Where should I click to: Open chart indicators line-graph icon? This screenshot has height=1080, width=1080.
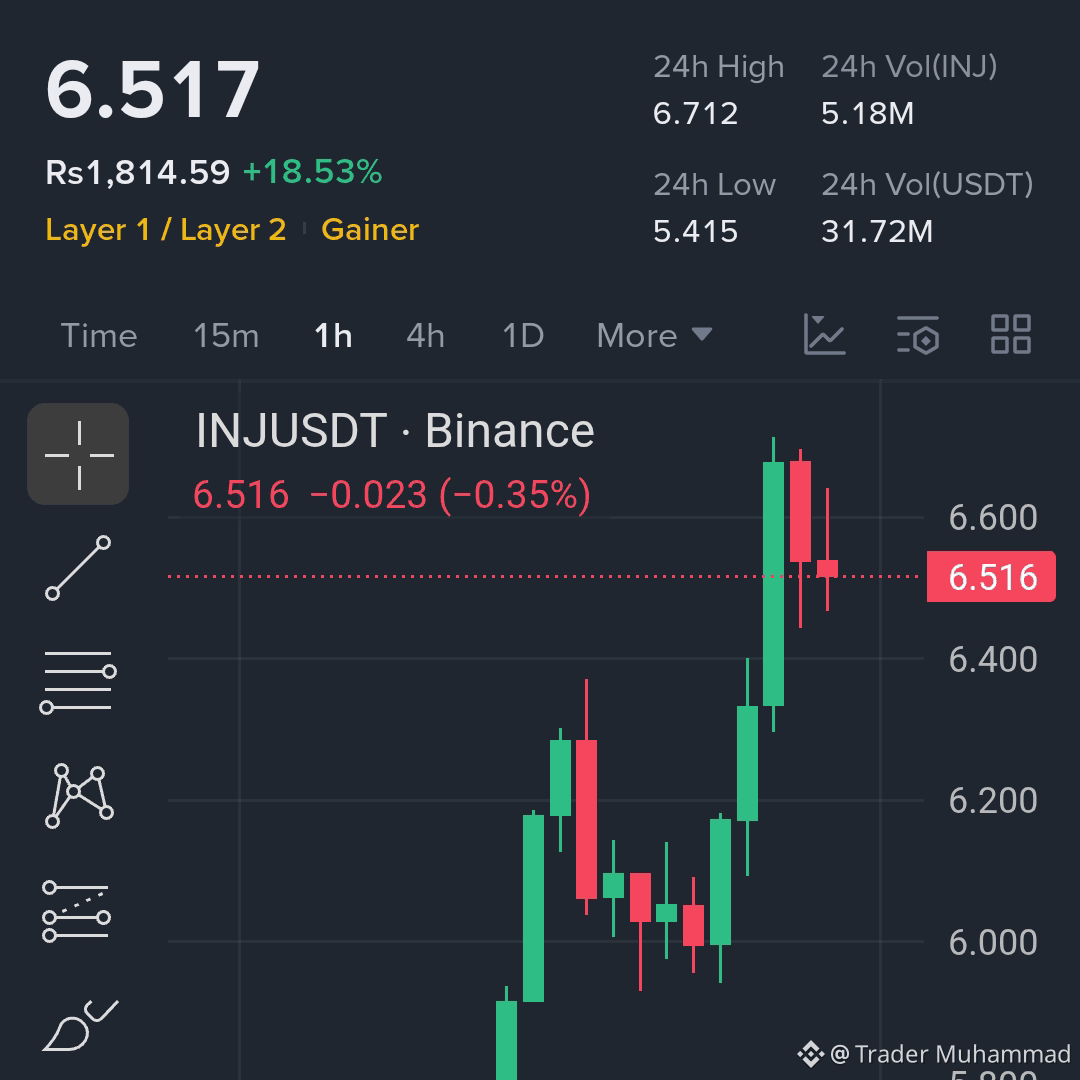pos(824,335)
